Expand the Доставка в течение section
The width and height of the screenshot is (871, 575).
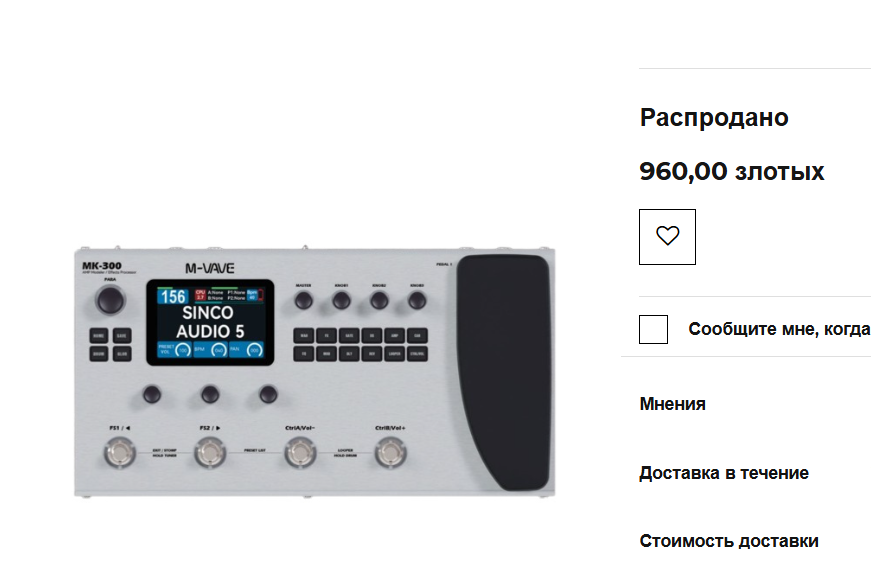click(724, 473)
